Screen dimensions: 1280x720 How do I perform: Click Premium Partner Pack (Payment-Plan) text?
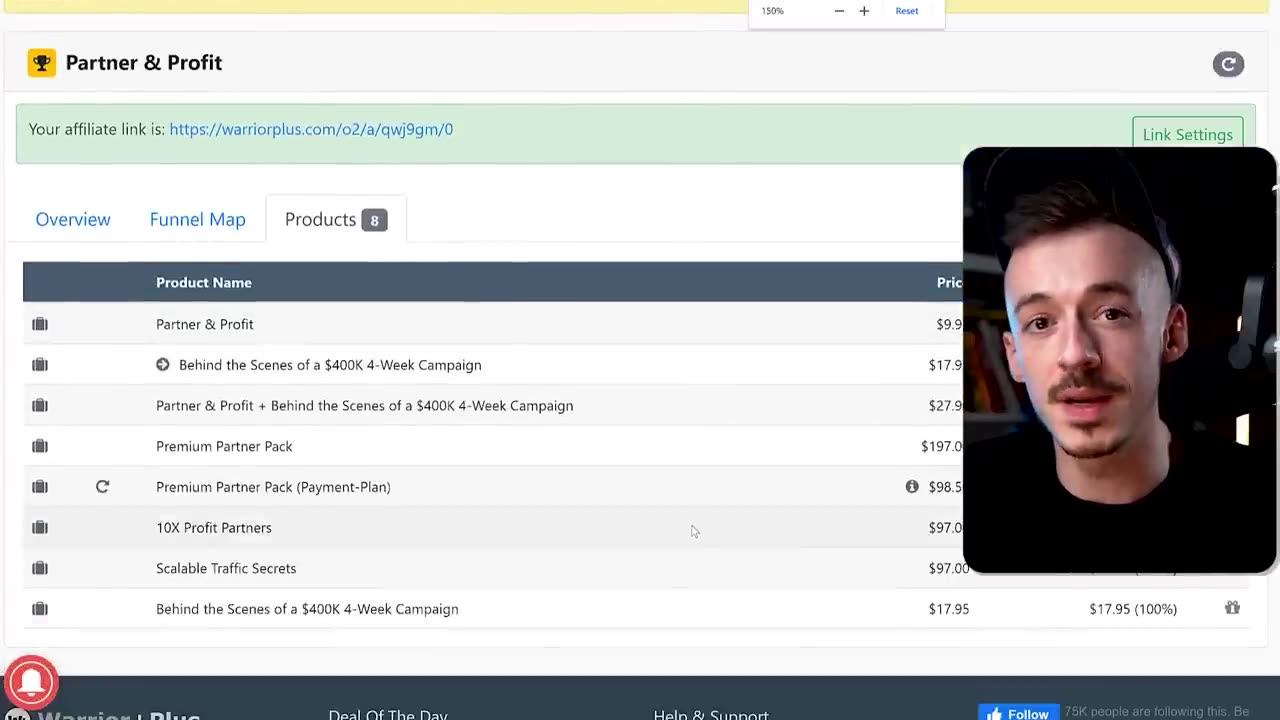[273, 487]
